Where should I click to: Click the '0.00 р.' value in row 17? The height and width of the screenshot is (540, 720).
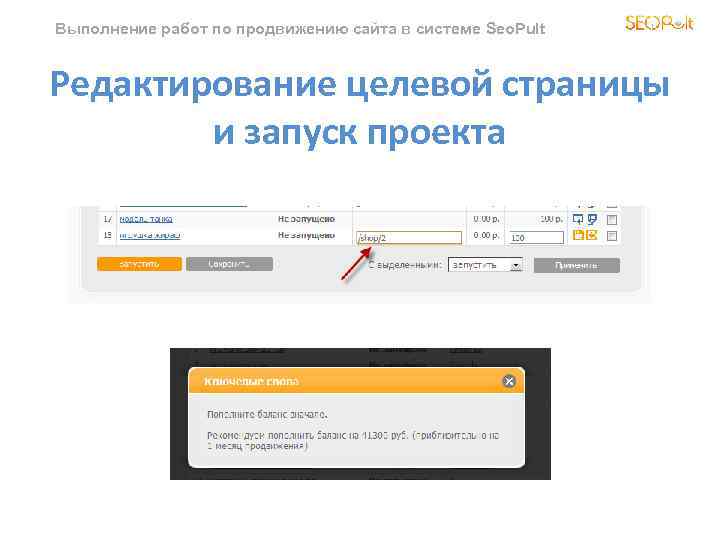[x=486, y=219]
